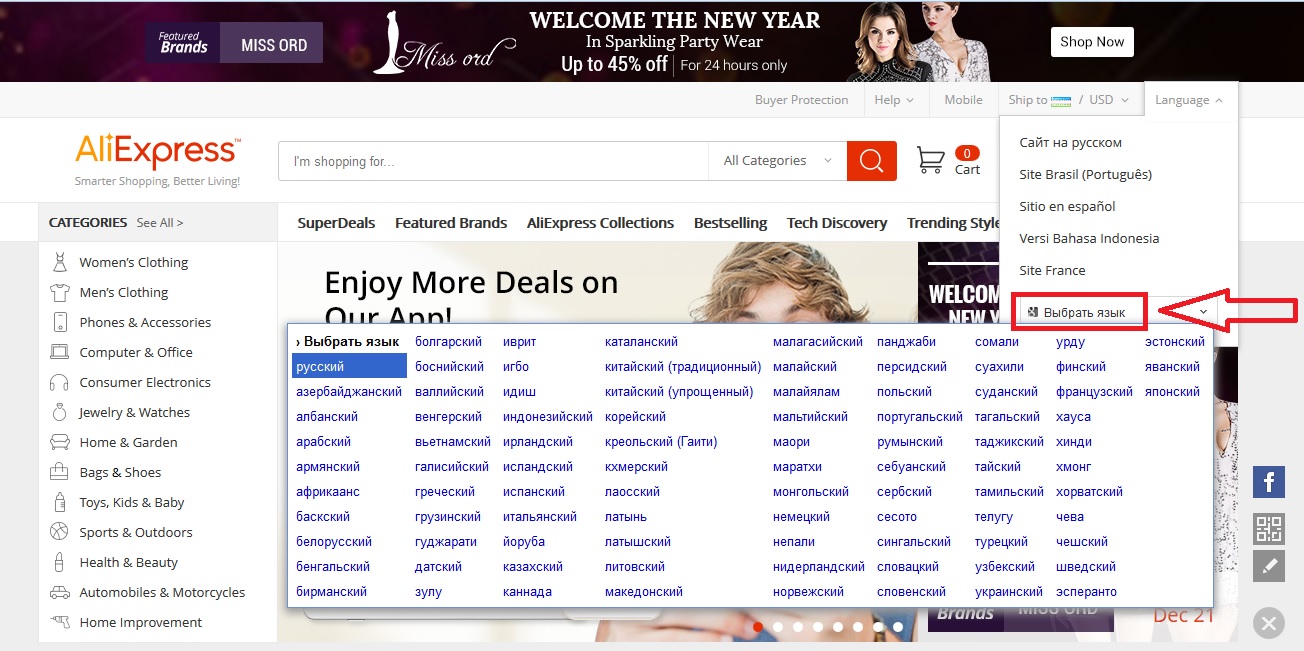
Task: Choose турецкий in the language list
Action: point(1001,542)
